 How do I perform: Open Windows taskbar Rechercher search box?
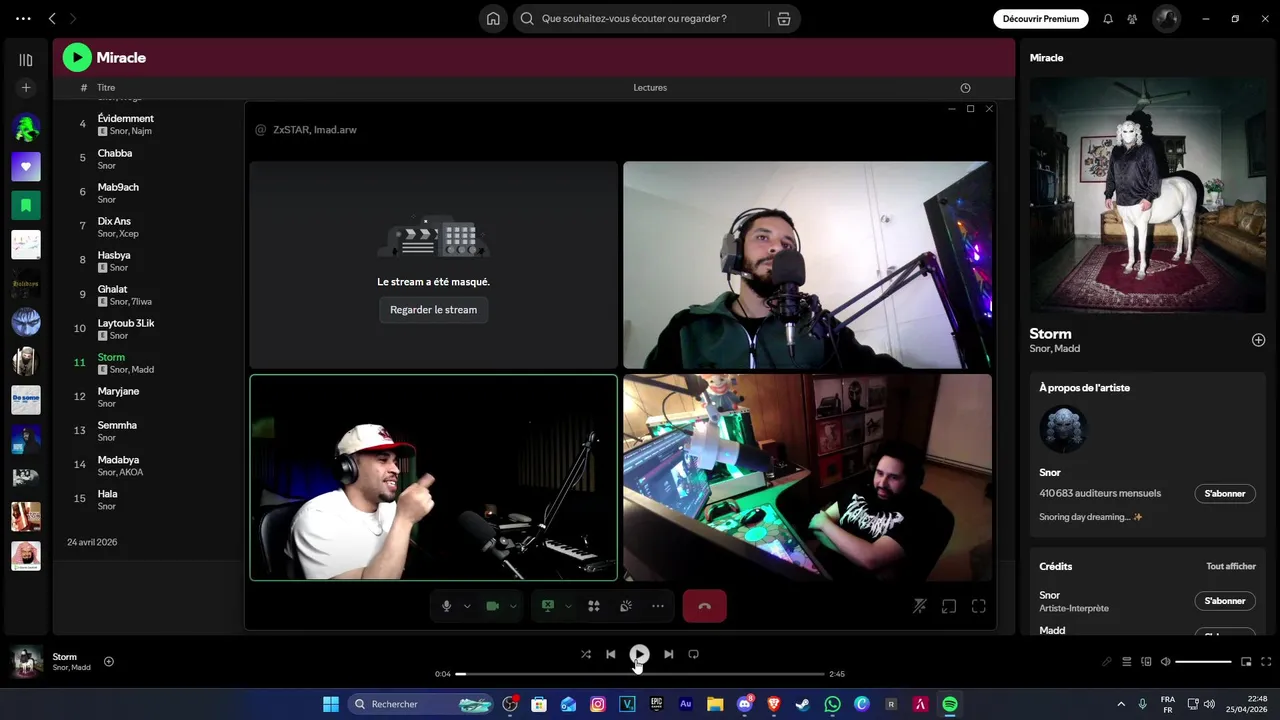pos(422,704)
